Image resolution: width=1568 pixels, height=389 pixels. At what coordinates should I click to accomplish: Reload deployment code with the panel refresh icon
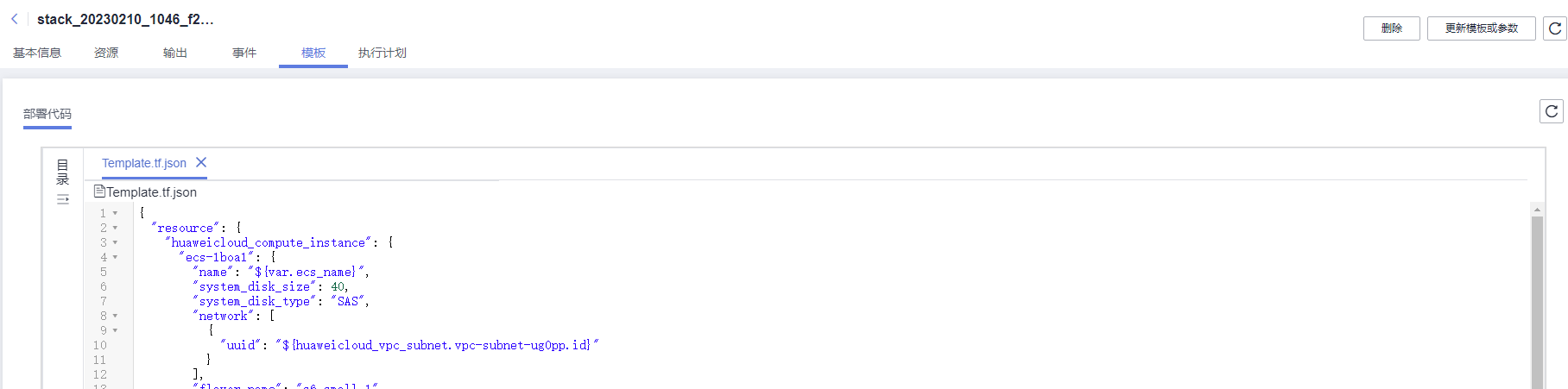(1552, 111)
